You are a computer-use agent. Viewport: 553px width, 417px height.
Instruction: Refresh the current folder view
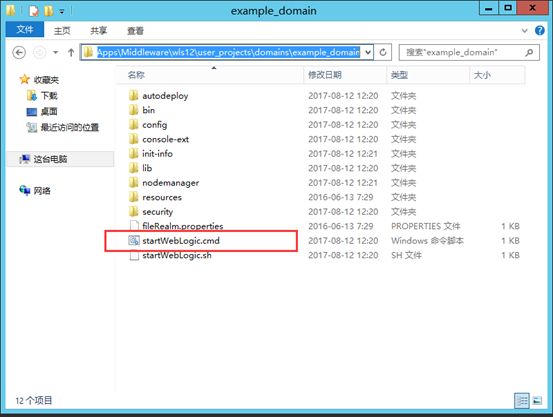pyautogui.click(x=383, y=53)
